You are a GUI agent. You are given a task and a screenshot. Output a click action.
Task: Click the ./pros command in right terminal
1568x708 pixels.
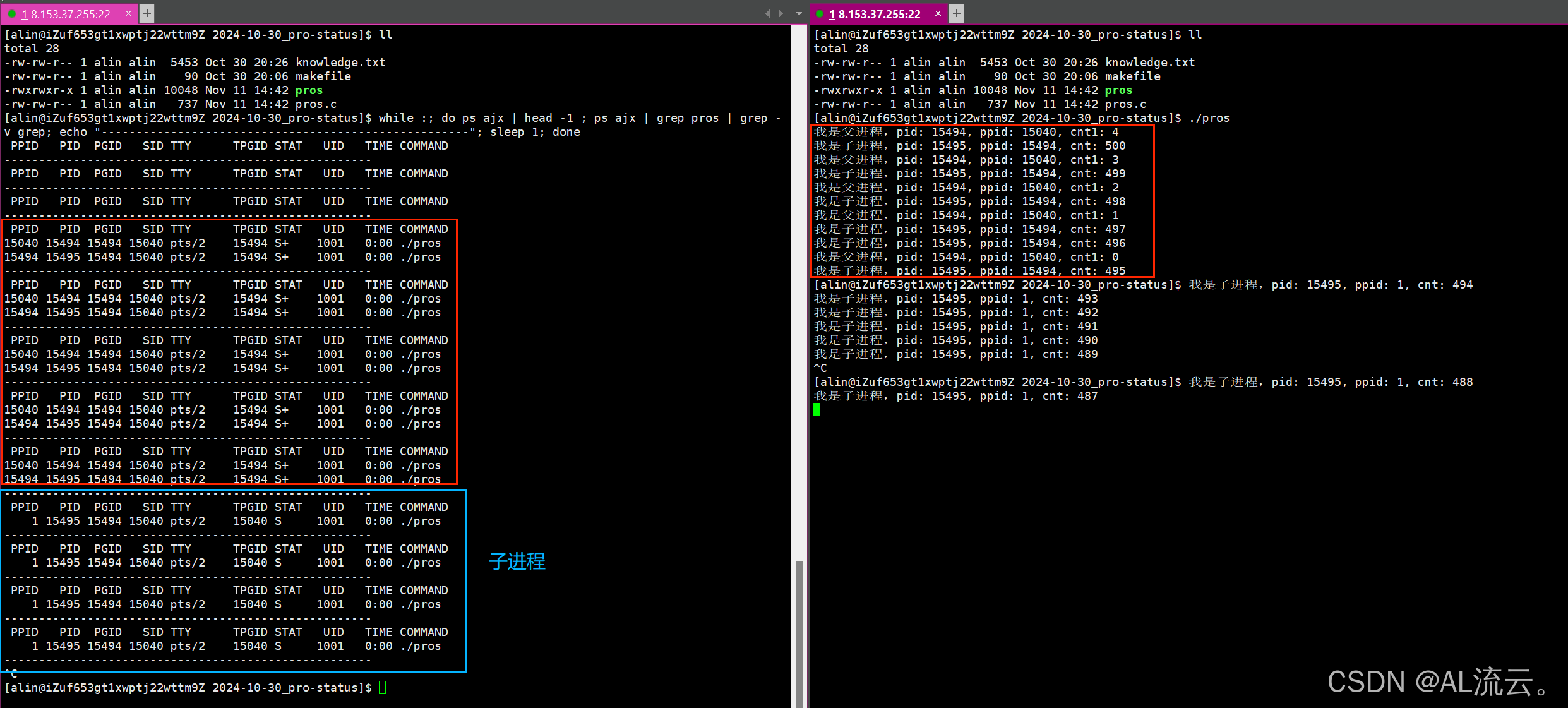point(1209,118)
